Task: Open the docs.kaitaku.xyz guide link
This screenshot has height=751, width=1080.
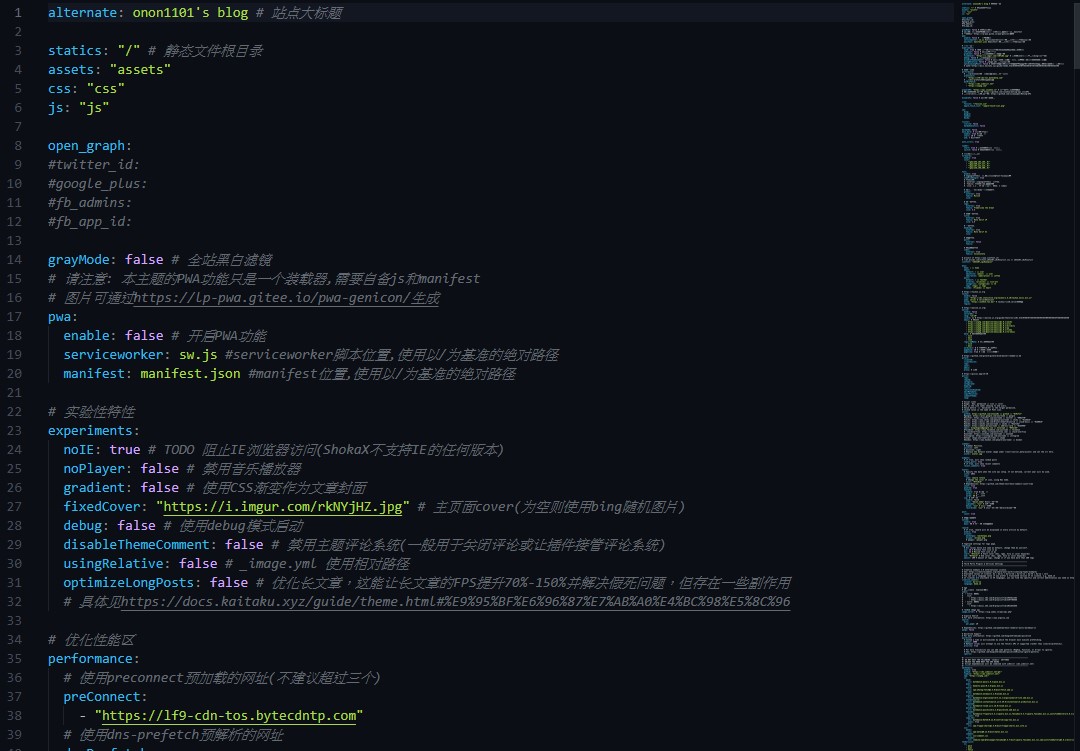Action: pos(455,602)
